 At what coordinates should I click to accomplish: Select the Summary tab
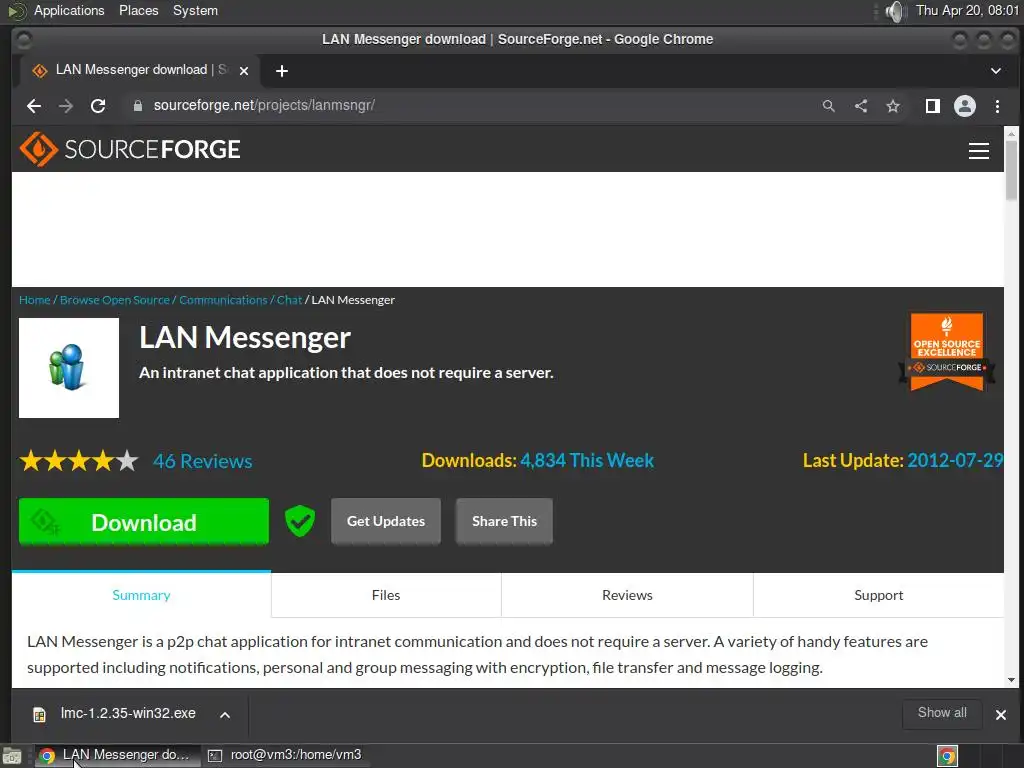tap(141, 595)
